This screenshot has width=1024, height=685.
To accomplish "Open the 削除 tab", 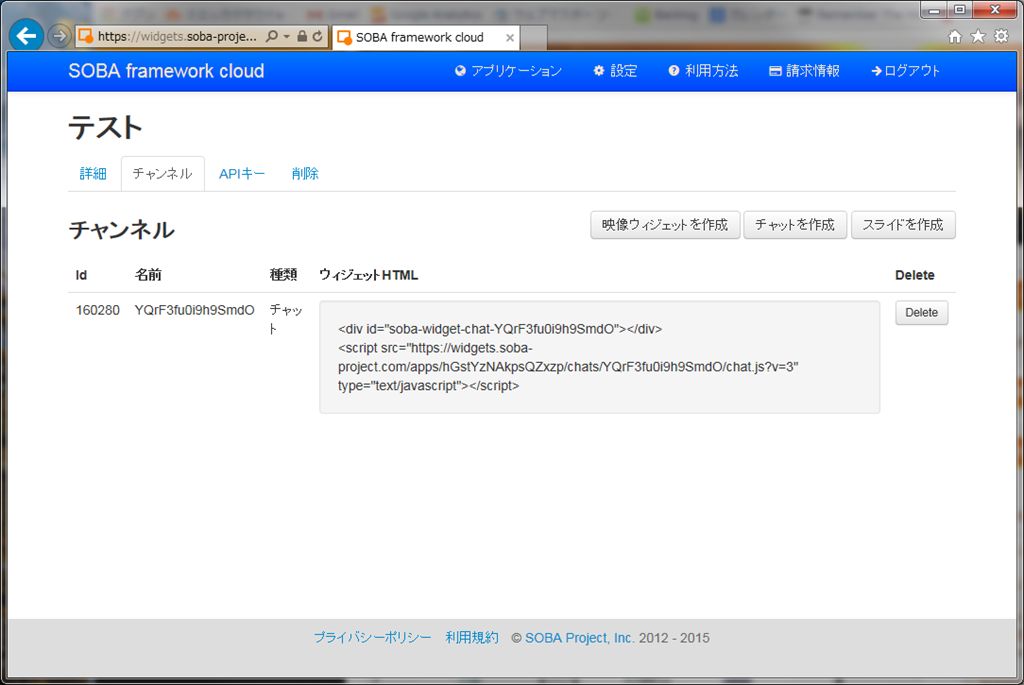I will [x=305, y=174].
